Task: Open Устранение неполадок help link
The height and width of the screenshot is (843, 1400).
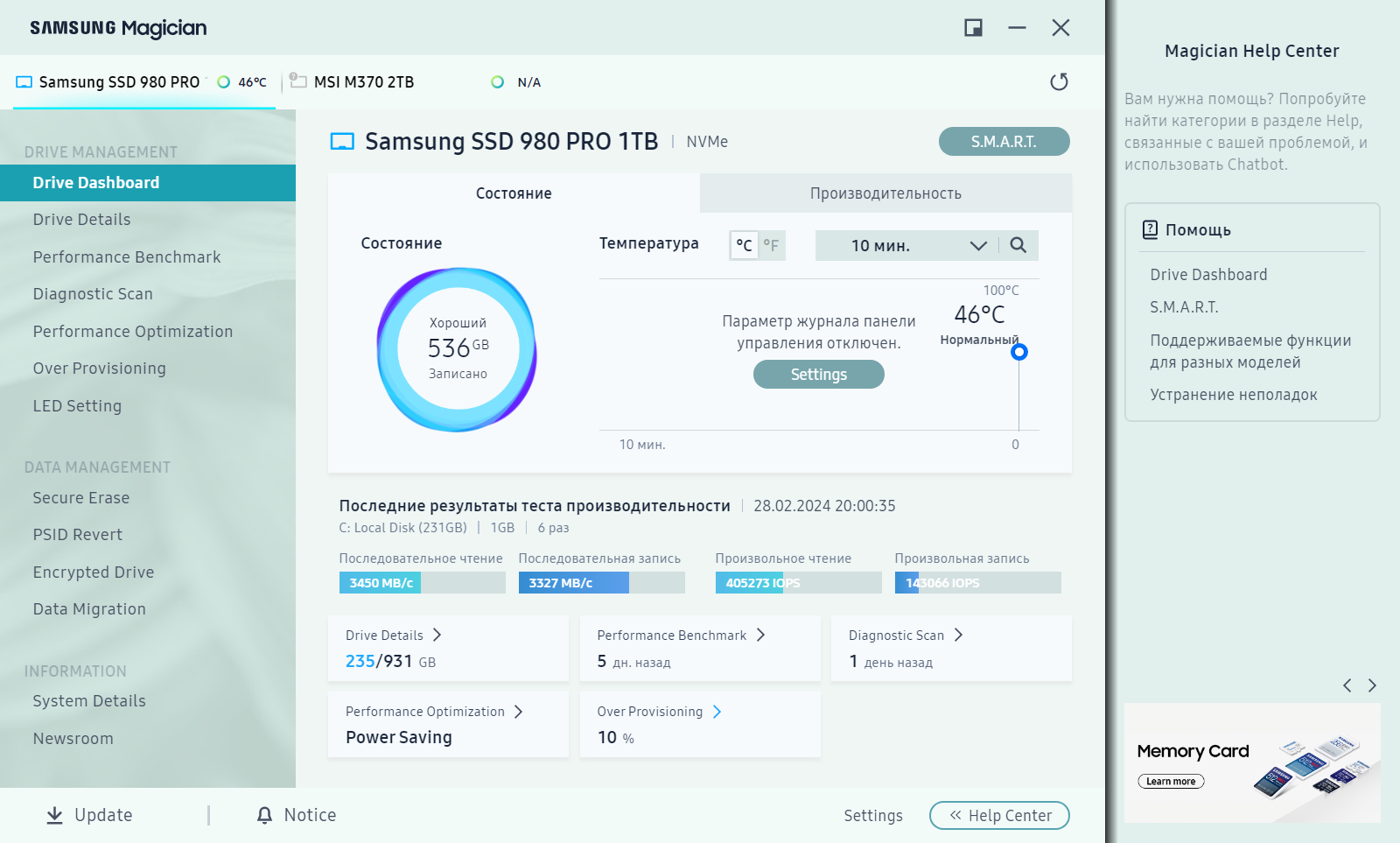Action: 1234,395
